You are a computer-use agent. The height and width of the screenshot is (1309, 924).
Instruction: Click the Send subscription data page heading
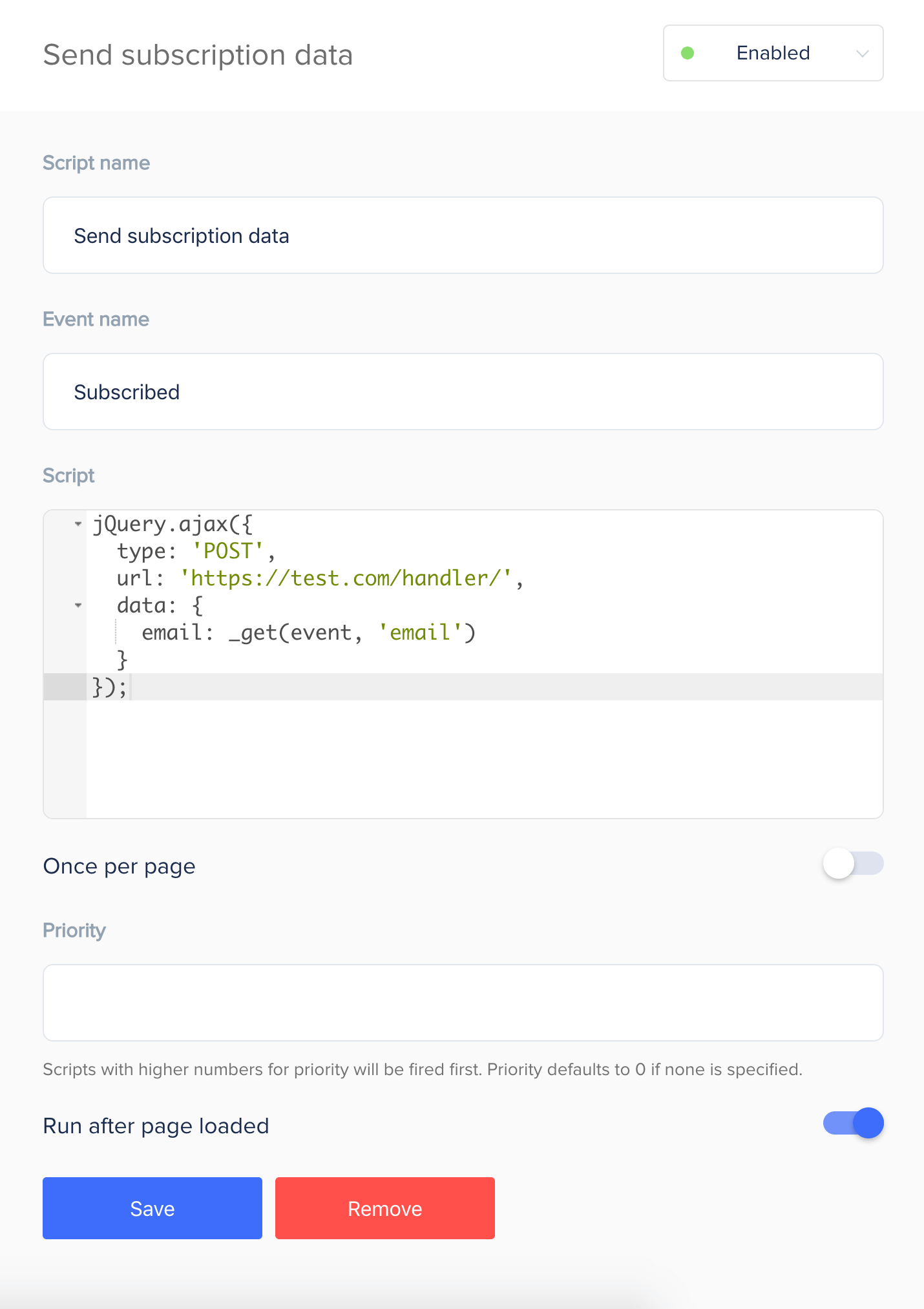click(198, 55)
